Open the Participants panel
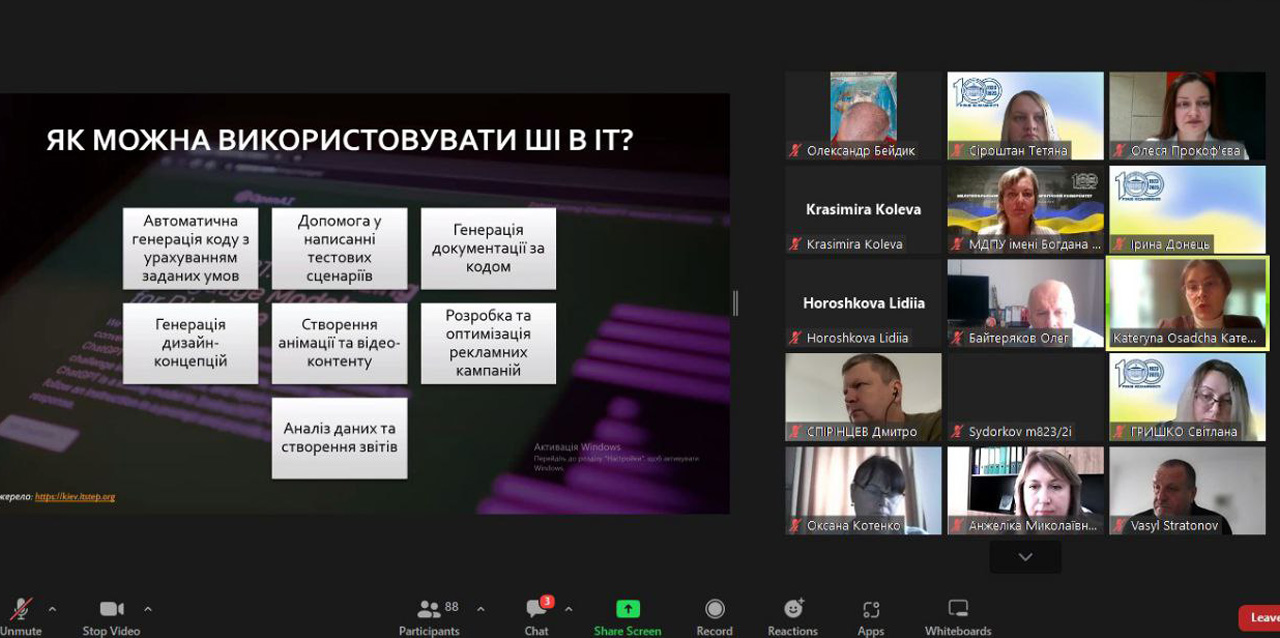The image size is (1280, 638). 429,615
